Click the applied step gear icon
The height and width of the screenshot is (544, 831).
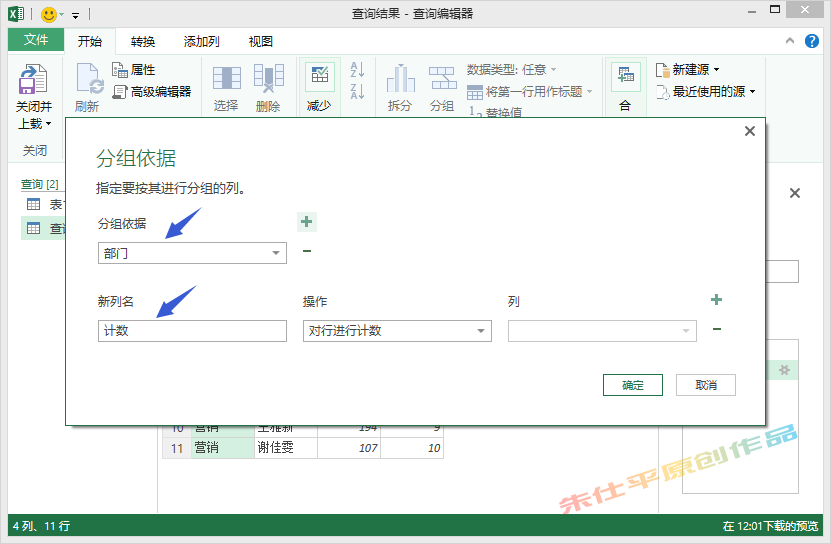coord(784,370)
